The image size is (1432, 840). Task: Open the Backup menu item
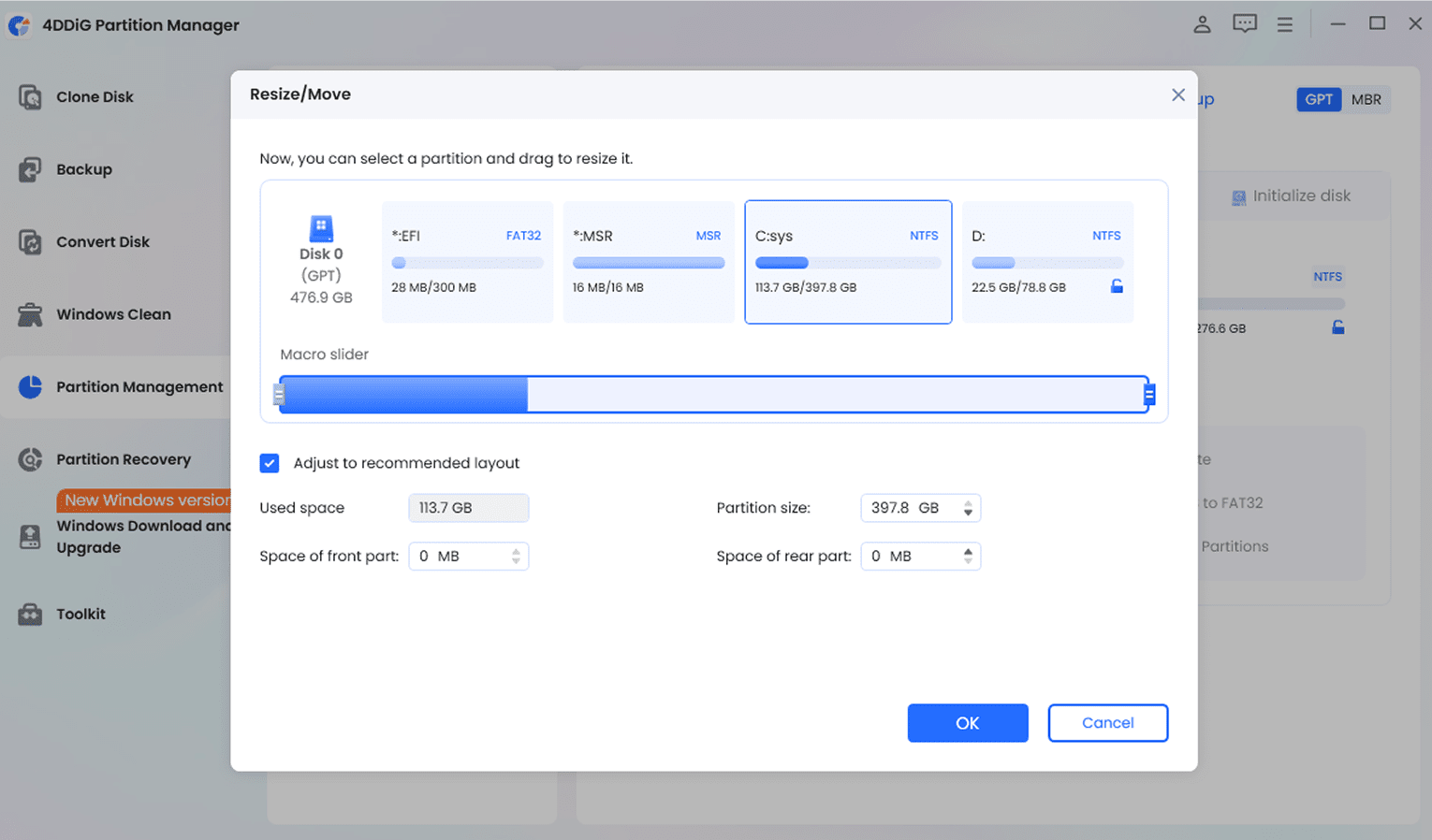click(x=84, y=169)
